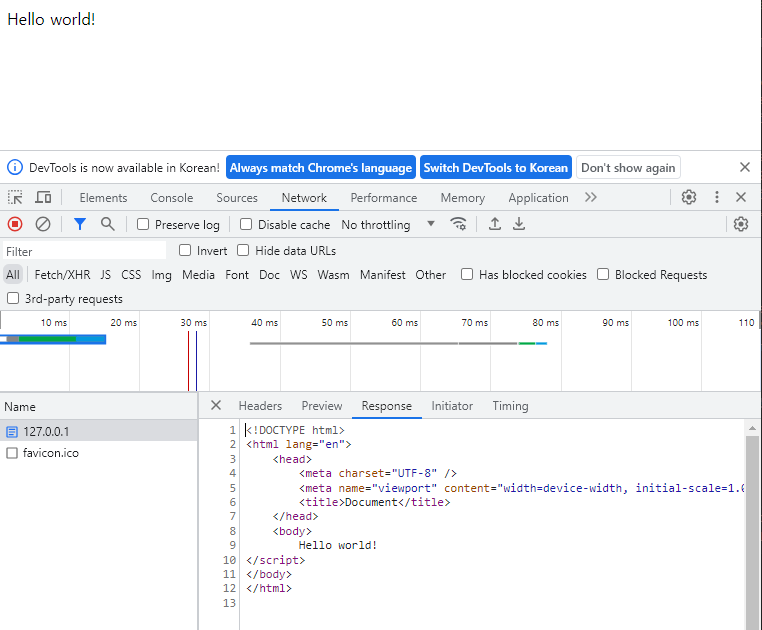Filter requests by Manifest
This screenshot has height=630, width=762.
click(x=382, y=275)
